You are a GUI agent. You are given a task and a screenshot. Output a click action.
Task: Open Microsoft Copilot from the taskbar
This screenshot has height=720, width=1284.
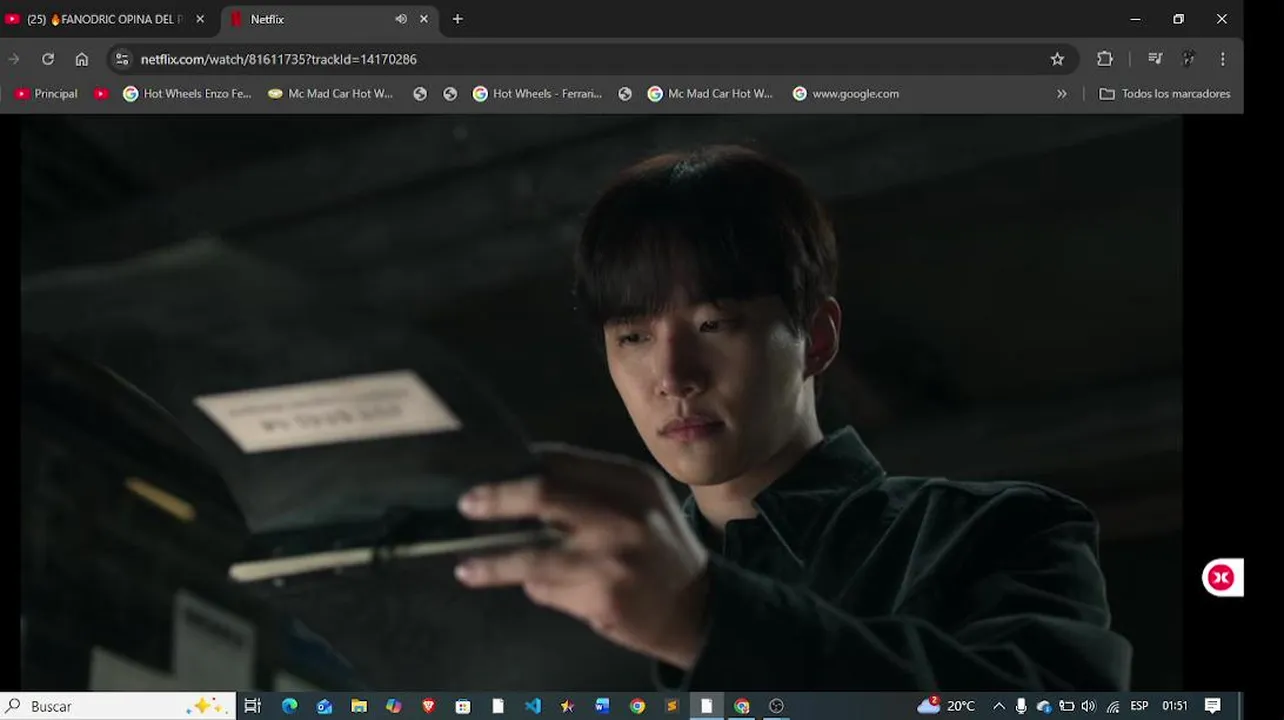click(394, 706)
